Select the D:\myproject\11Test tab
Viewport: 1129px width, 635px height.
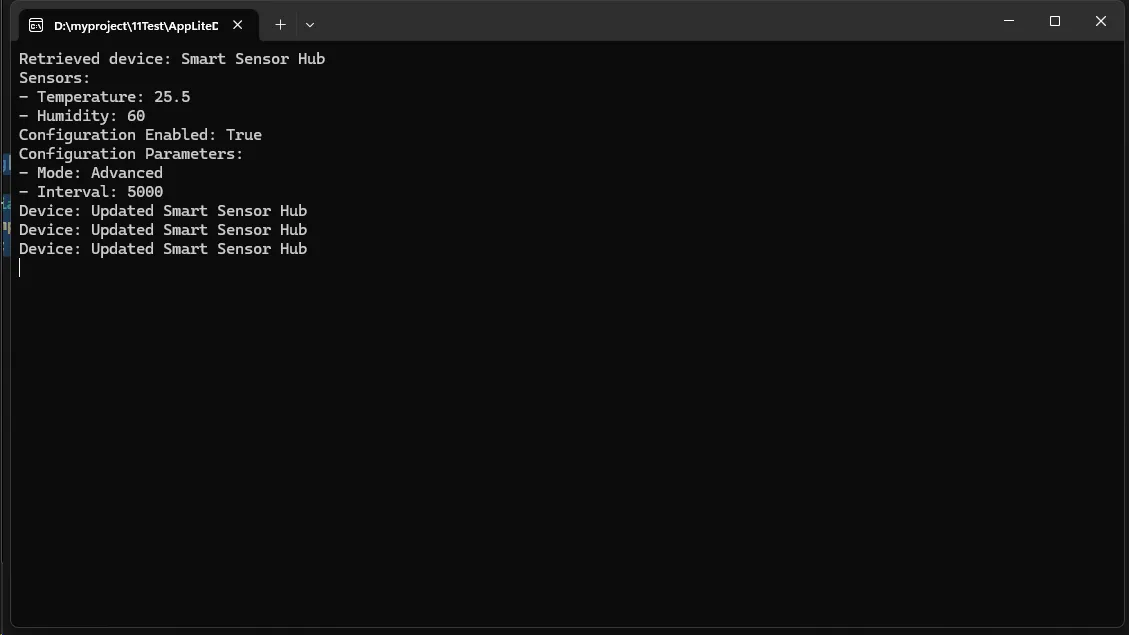pos(135,25)
